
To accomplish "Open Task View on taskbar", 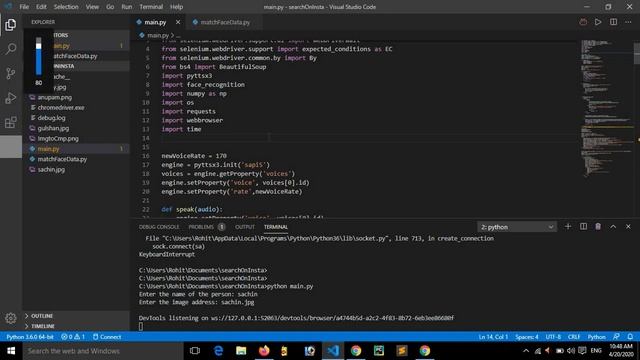I will pyautogui.click(x=195, y=351).
